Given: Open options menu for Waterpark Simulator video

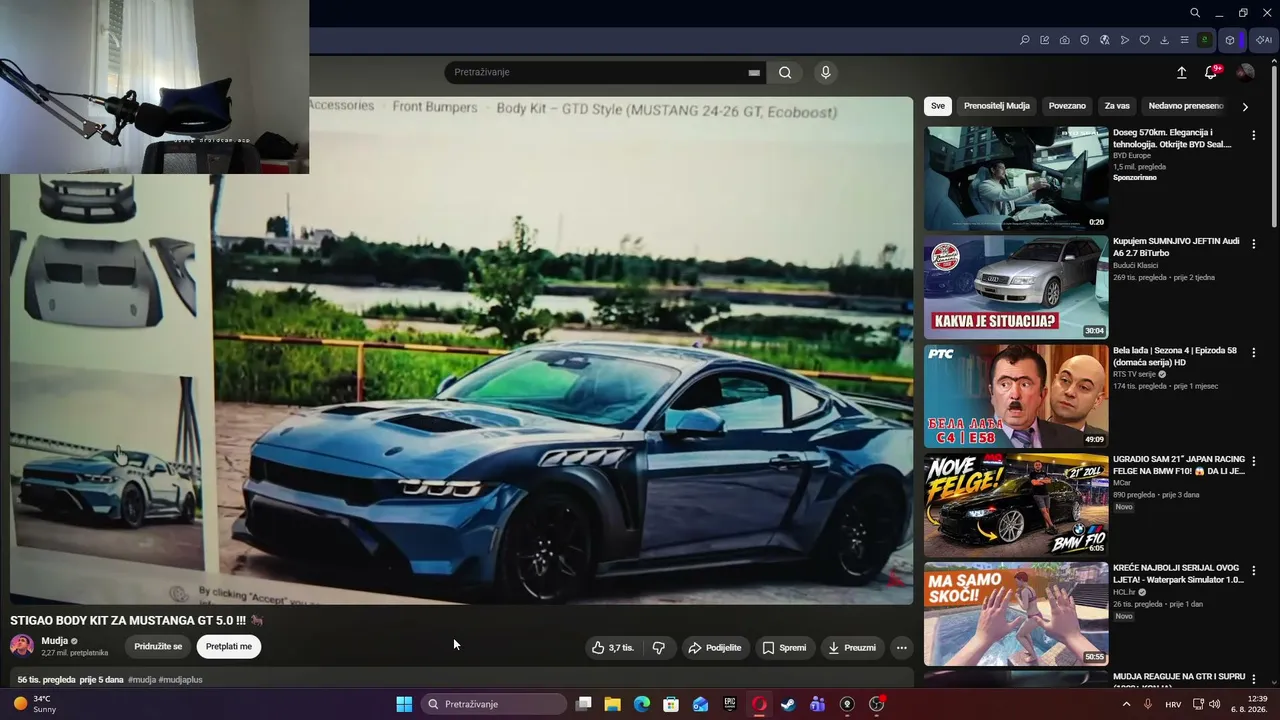Looking at the screenshot, I should click(x=1253, y=571).
